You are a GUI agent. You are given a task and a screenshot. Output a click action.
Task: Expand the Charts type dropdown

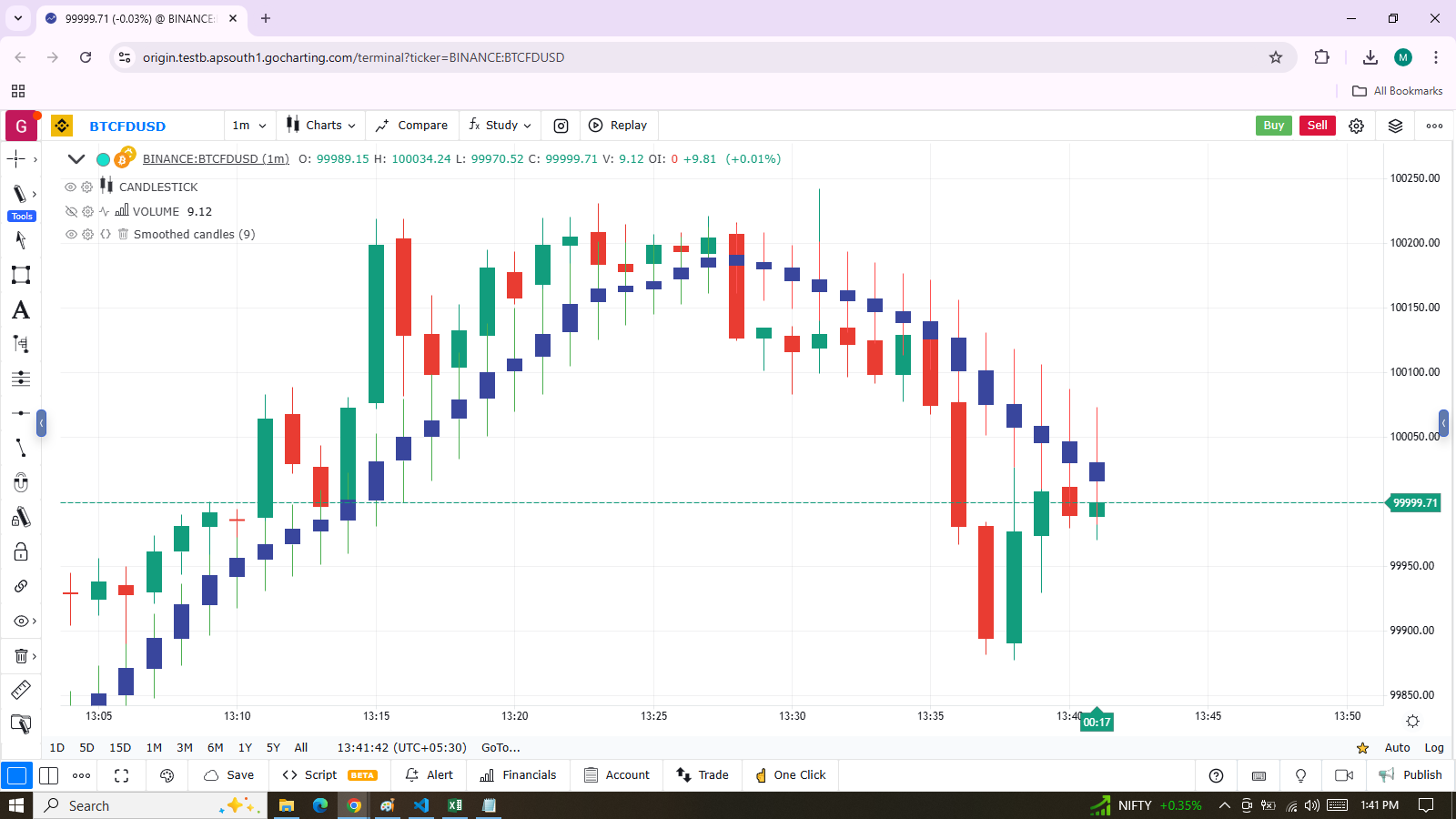(320, 126)
